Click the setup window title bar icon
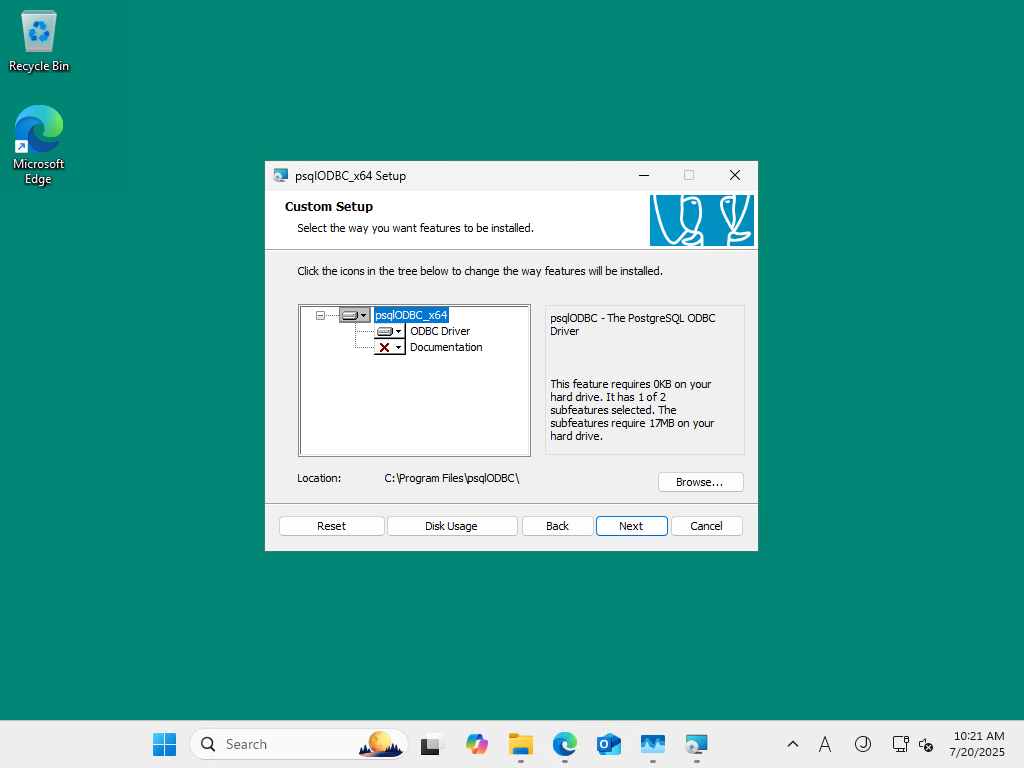Viewport: 1024px width, 768px height. (281, 175)
